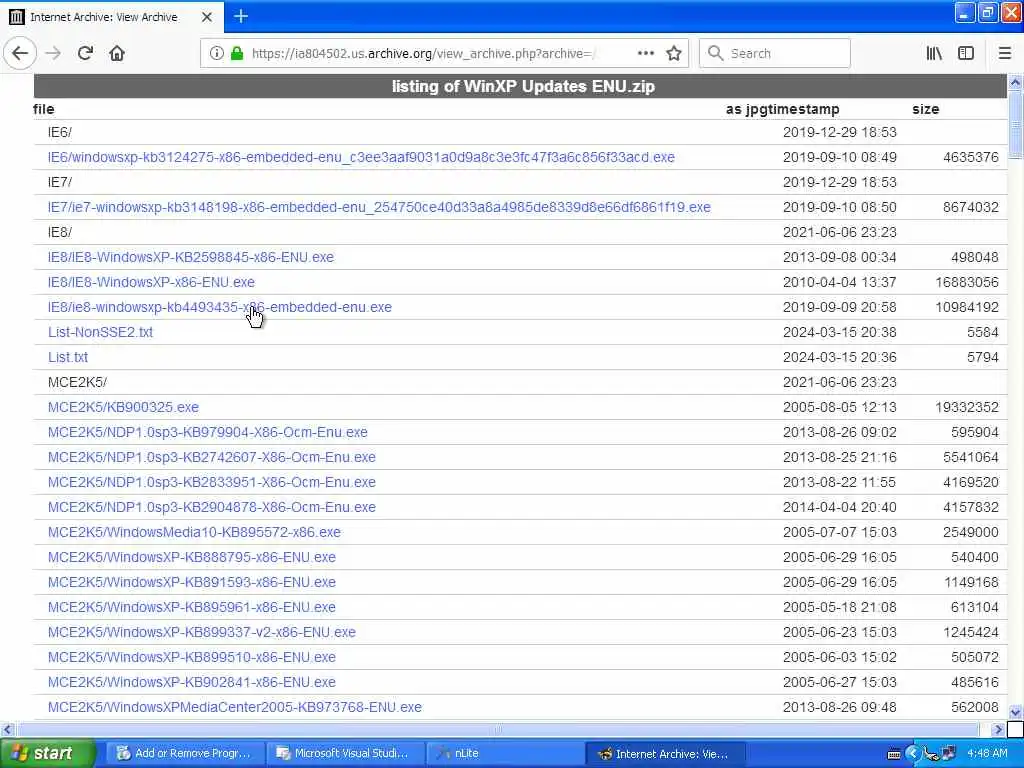Click timestamp 2024-03-15 20:38
The height and width of the screenshot is (768, 1024).
839,332
